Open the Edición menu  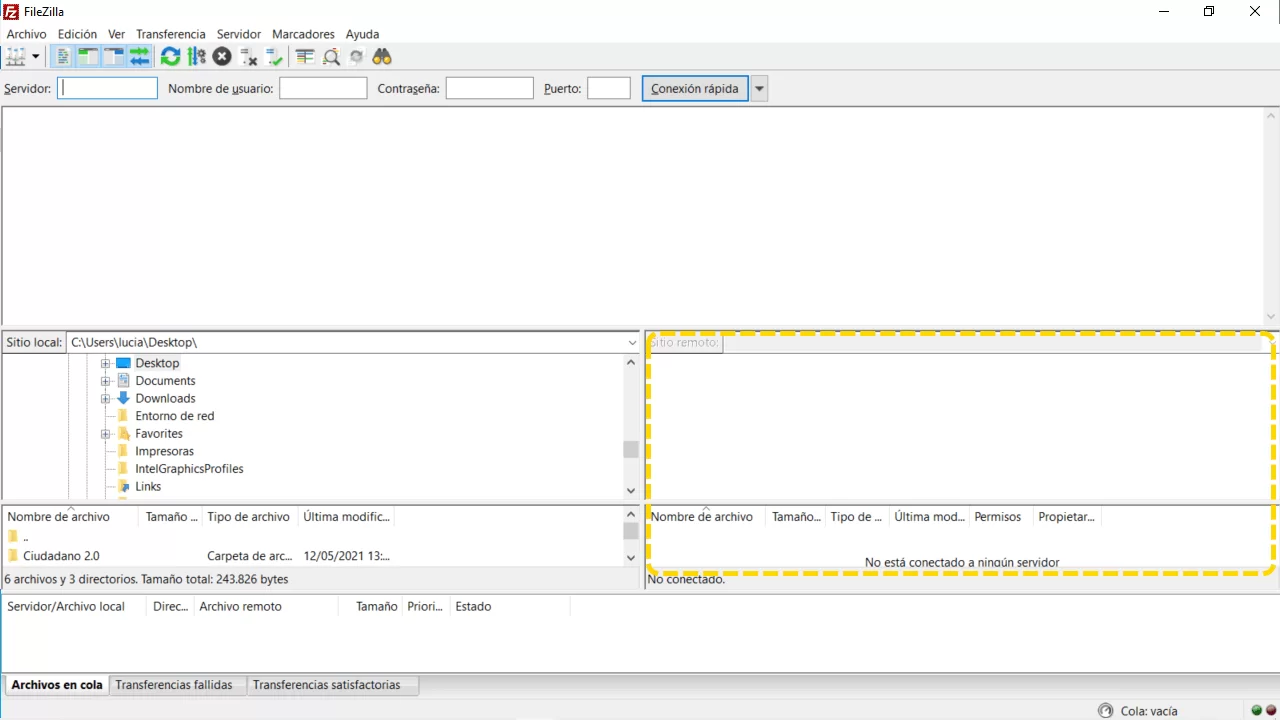(78, 34)
